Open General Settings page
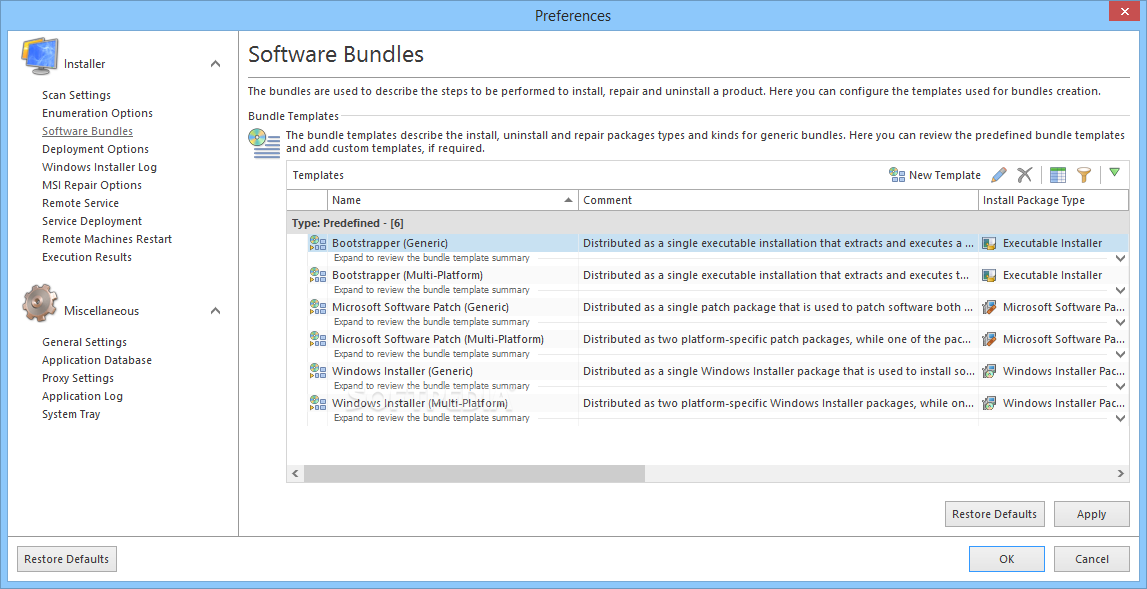Viewport: 1147px width, 589px height. (x=84, y=342)
